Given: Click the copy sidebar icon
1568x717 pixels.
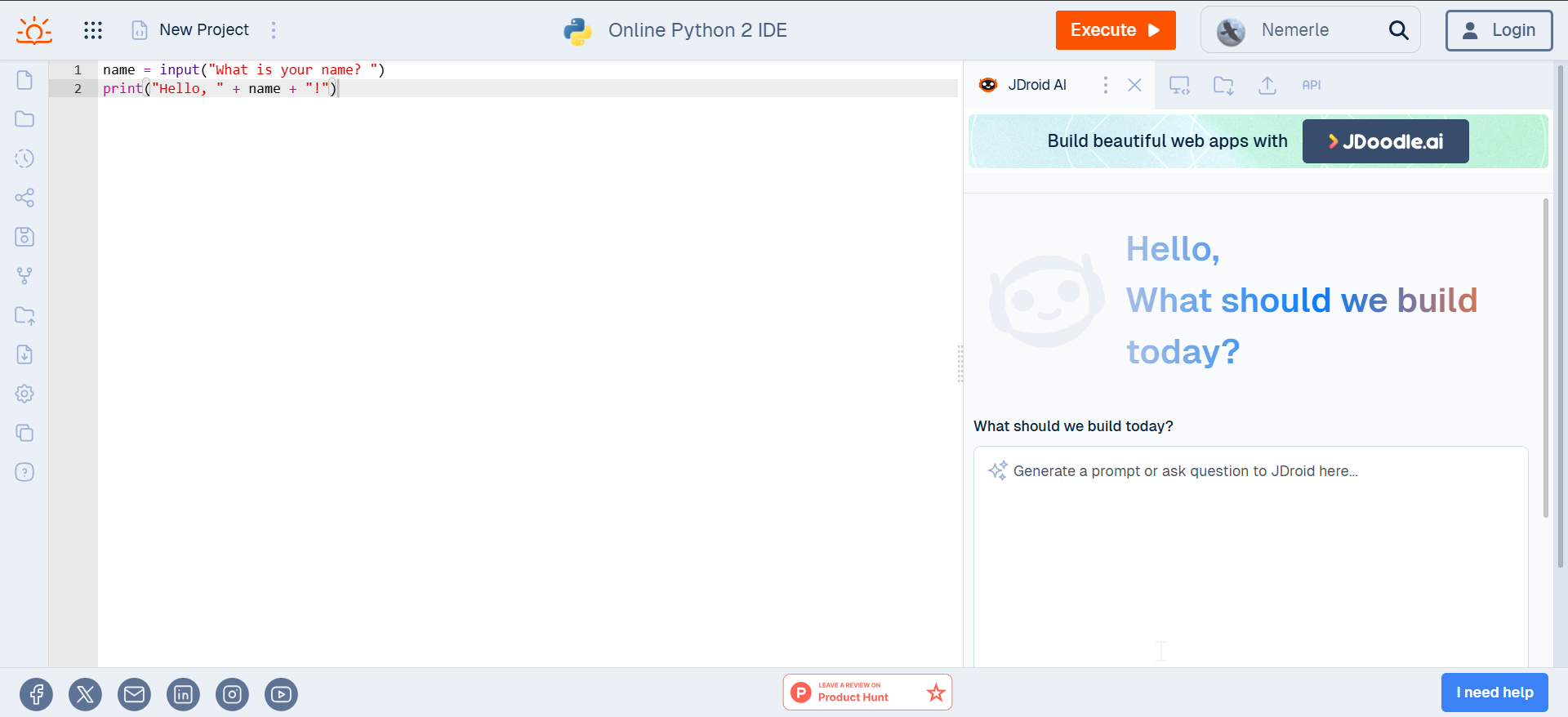Looking at the screenshot, I should (24, 433).
